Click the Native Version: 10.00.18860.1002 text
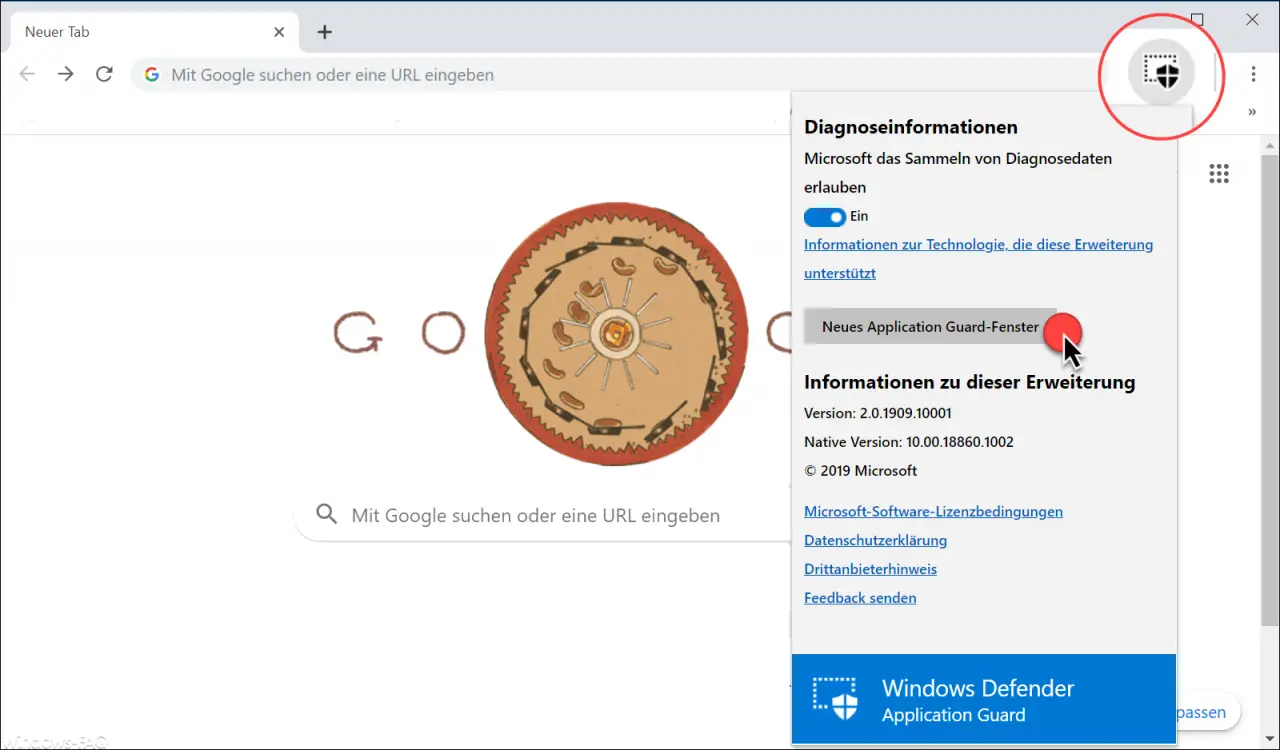1280x750 pixels. click(909, 442)
